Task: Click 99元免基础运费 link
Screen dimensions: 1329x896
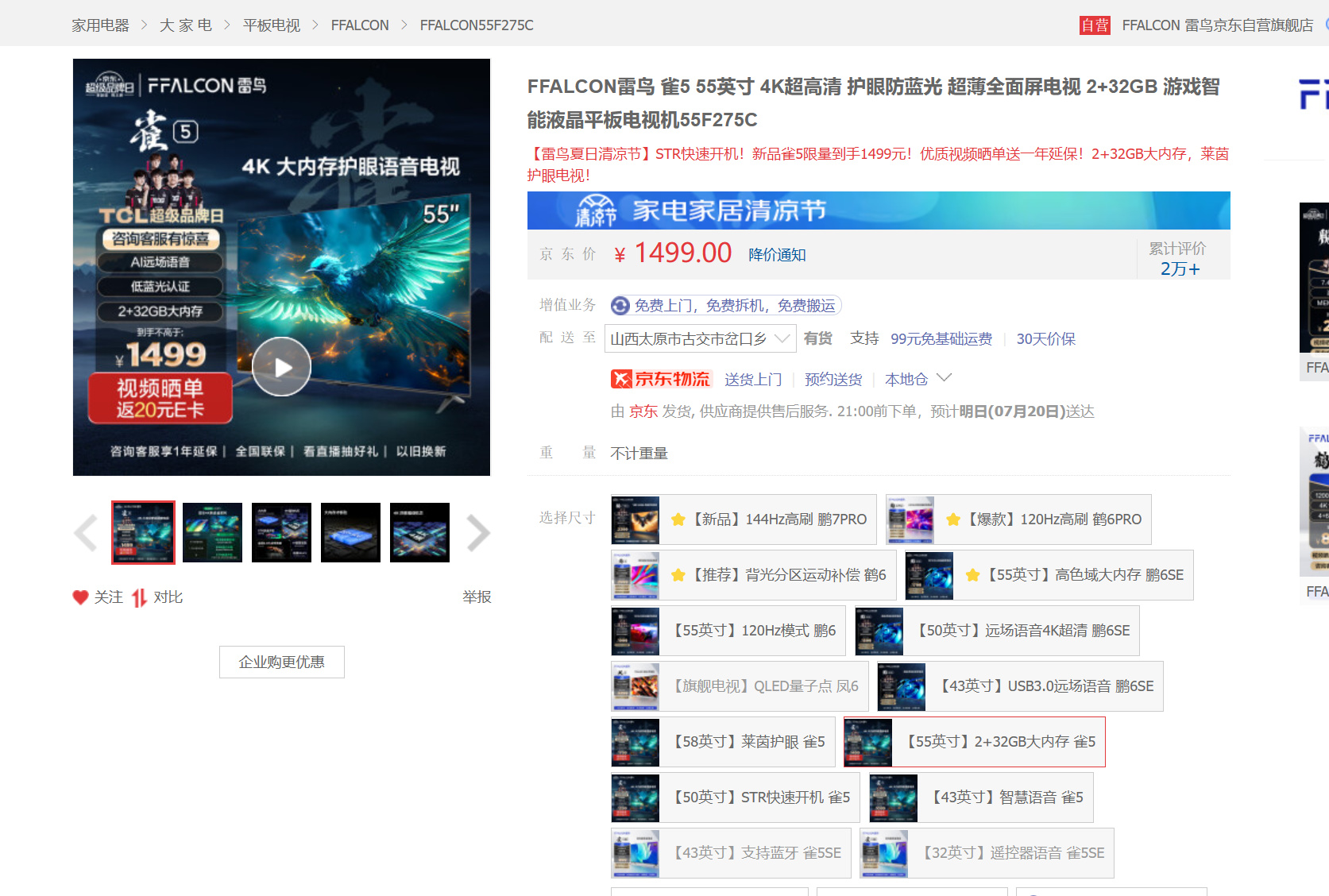Action: coord(941,339)
